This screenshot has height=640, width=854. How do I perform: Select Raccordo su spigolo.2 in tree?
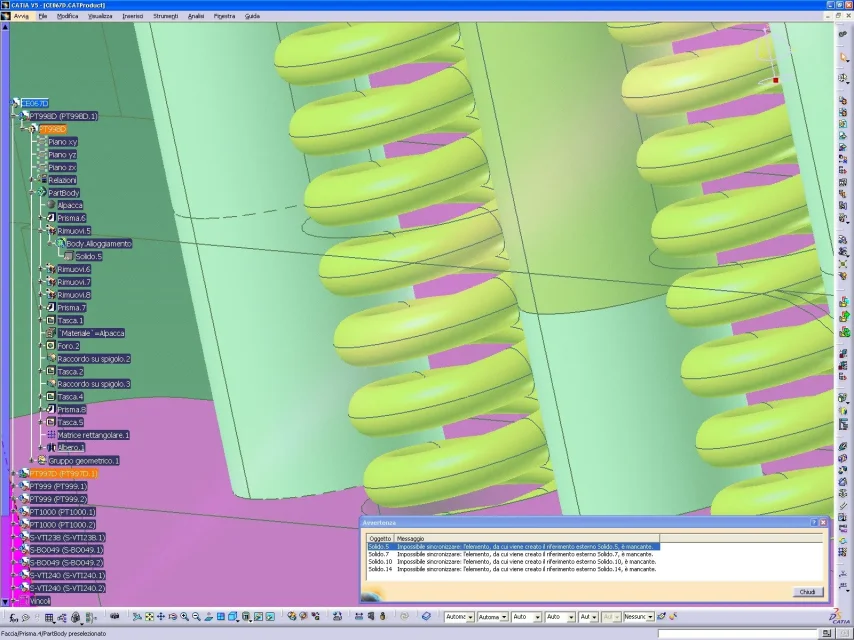[x=94, y=359]
